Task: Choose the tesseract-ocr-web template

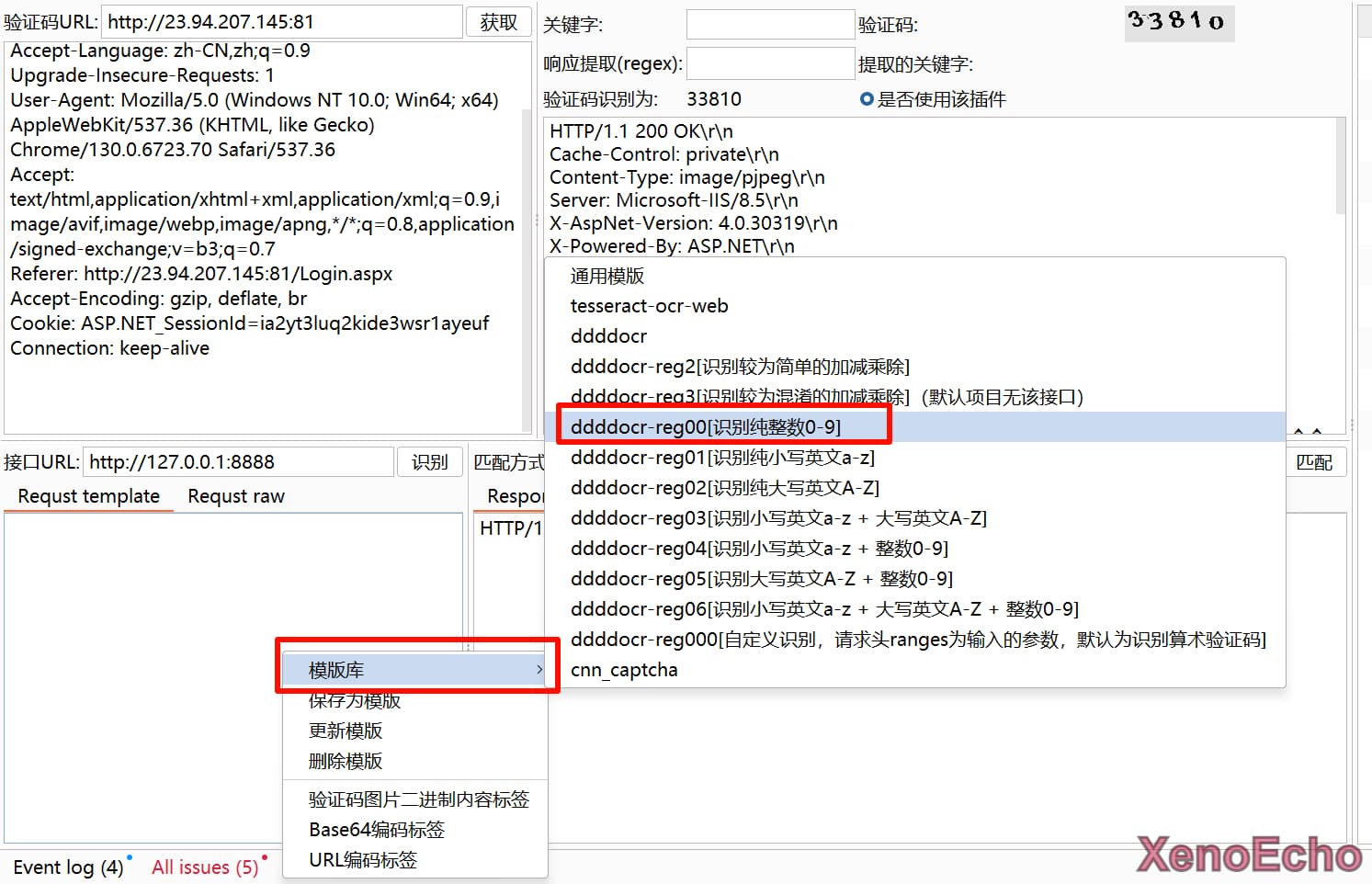Action: (649, 306)
